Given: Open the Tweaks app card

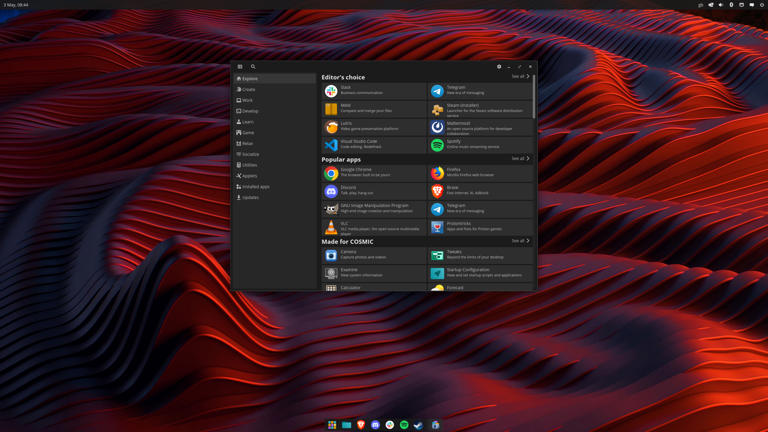Looking at the screenshot, I should 480,255.
